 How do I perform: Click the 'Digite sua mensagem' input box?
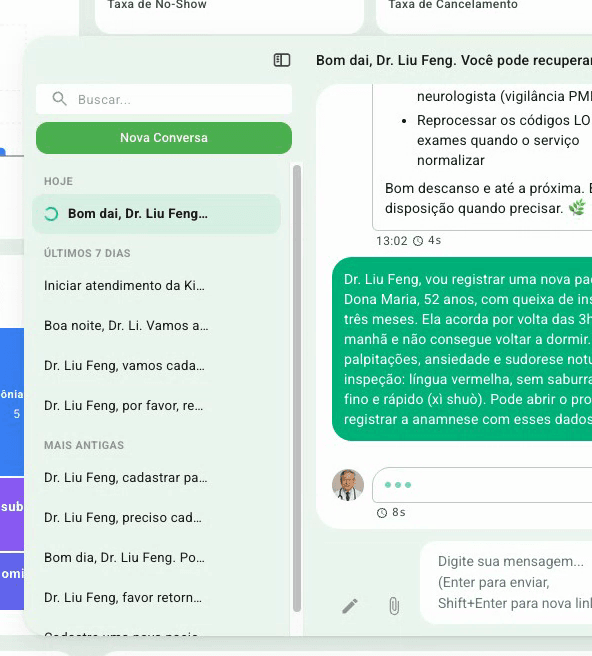[x=506, y=582]
